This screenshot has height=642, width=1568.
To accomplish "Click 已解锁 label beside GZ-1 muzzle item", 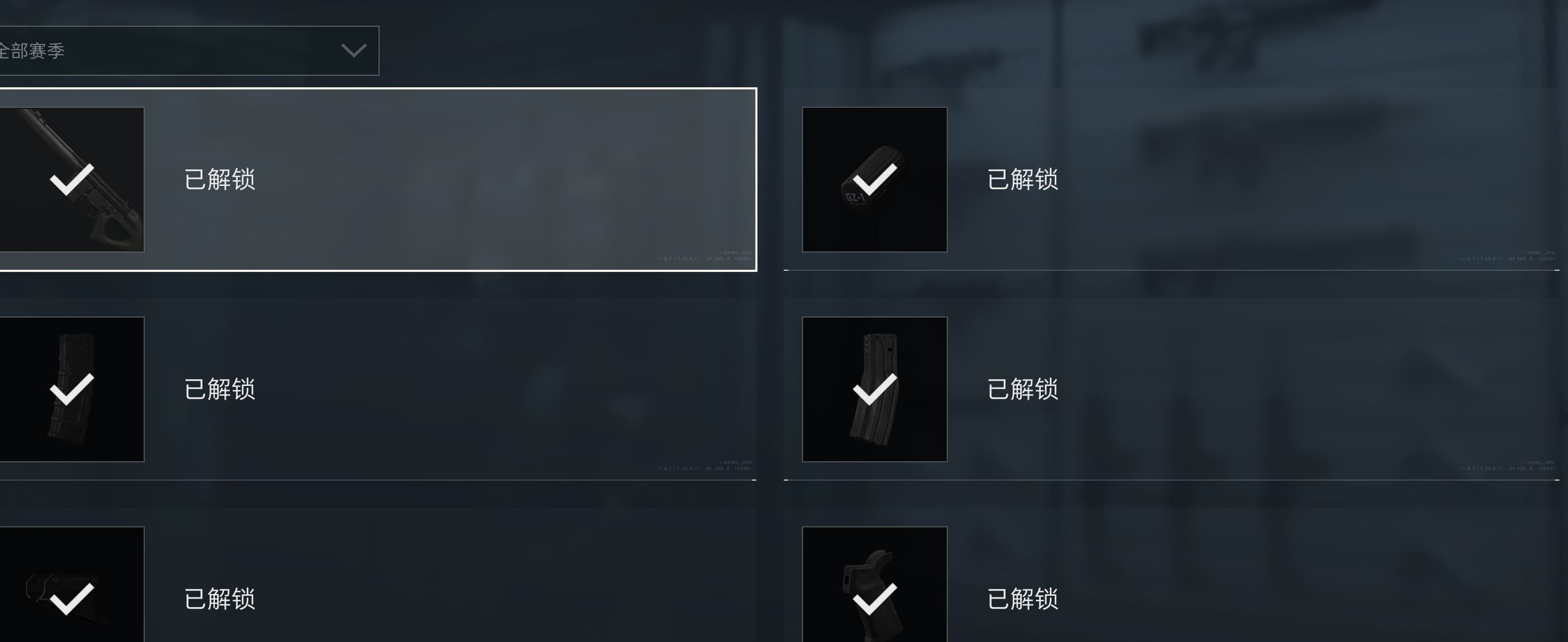I will click(x=1023, y=180).
